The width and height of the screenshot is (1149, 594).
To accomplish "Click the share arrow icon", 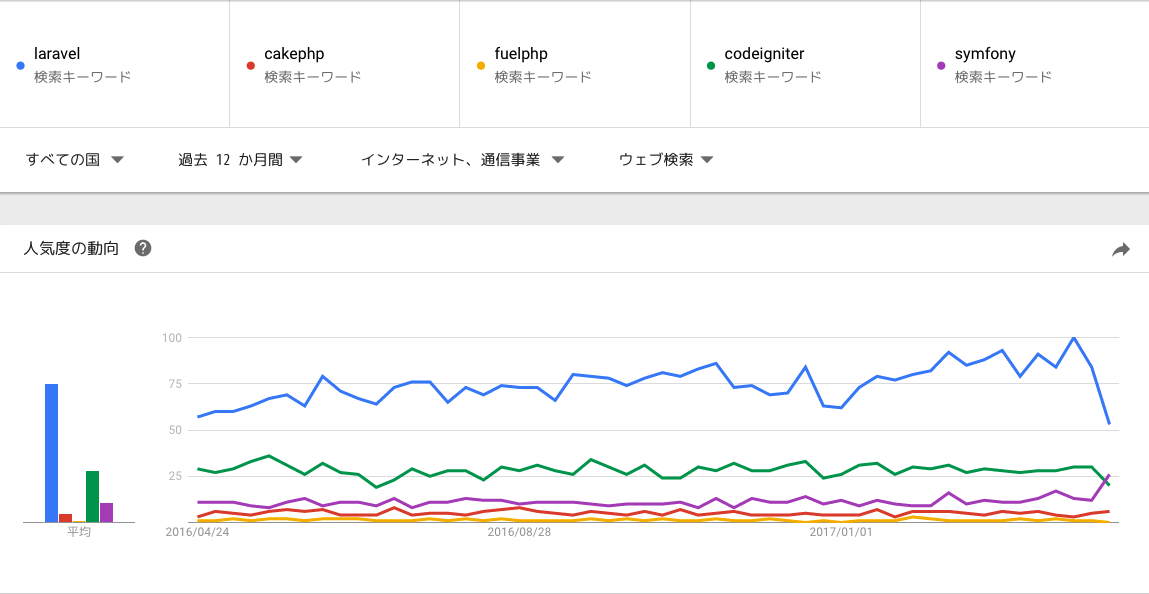I will point(1120,250).
